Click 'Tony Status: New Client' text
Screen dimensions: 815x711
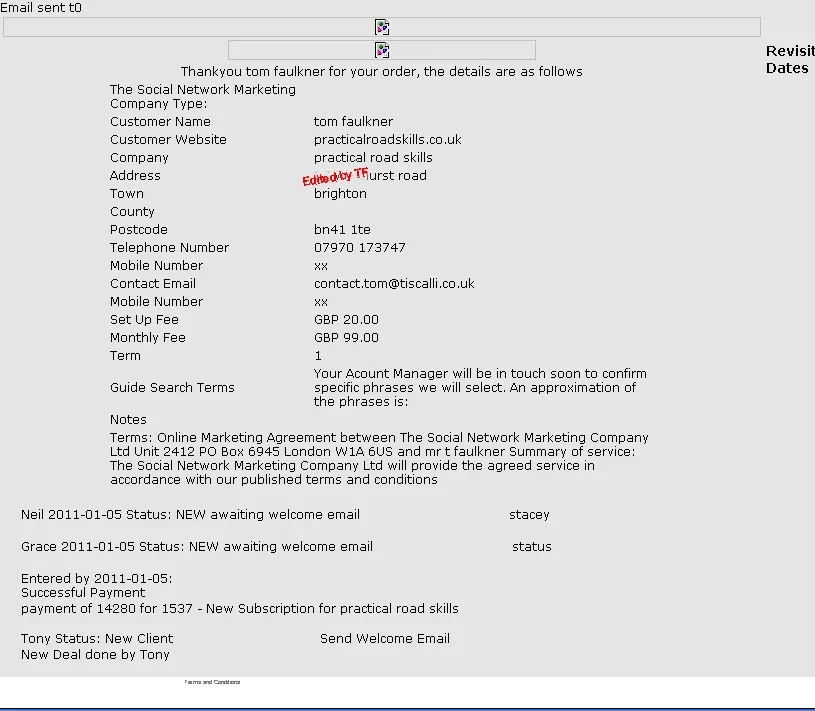[97, 639]
